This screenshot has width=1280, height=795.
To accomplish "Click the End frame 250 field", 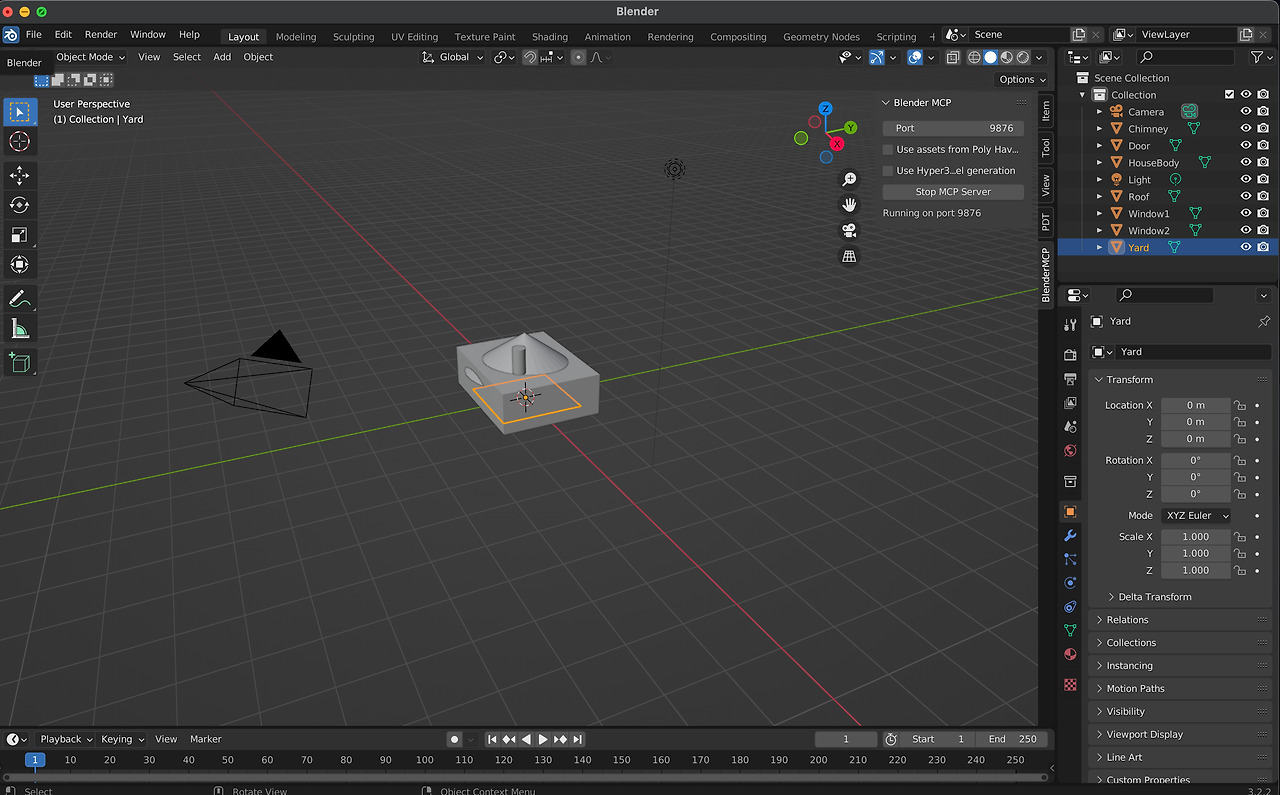I will click(1013, 739).
